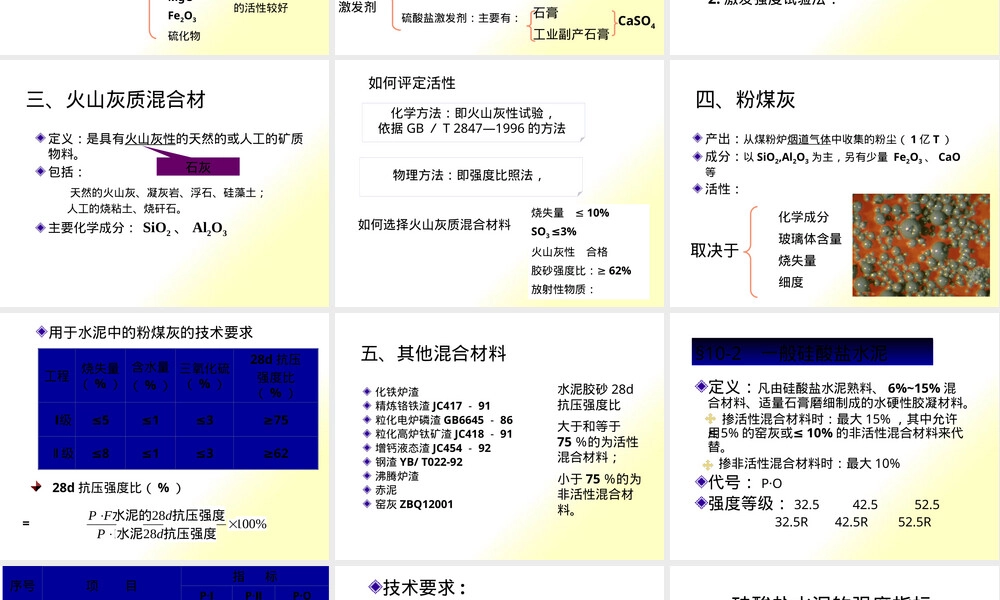Click the 物理方法：即强度比照法 text box
This screenshot has height=600, width=1000.
pyautogui.click(x=471, y=176)
